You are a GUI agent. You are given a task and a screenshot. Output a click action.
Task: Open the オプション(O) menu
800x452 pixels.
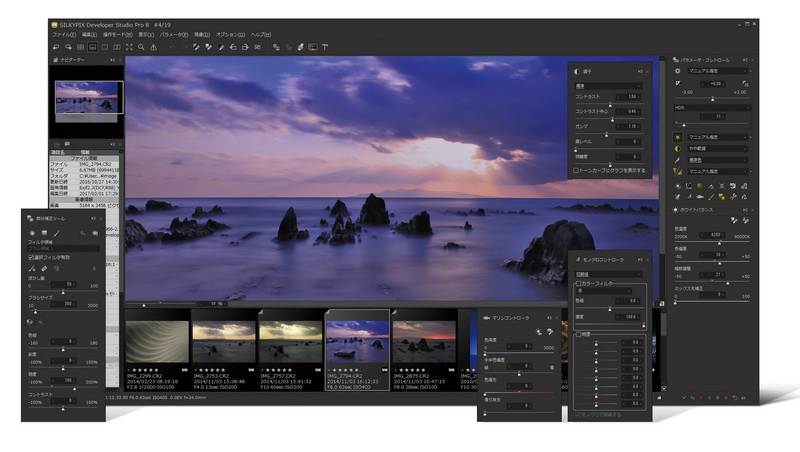230,34
